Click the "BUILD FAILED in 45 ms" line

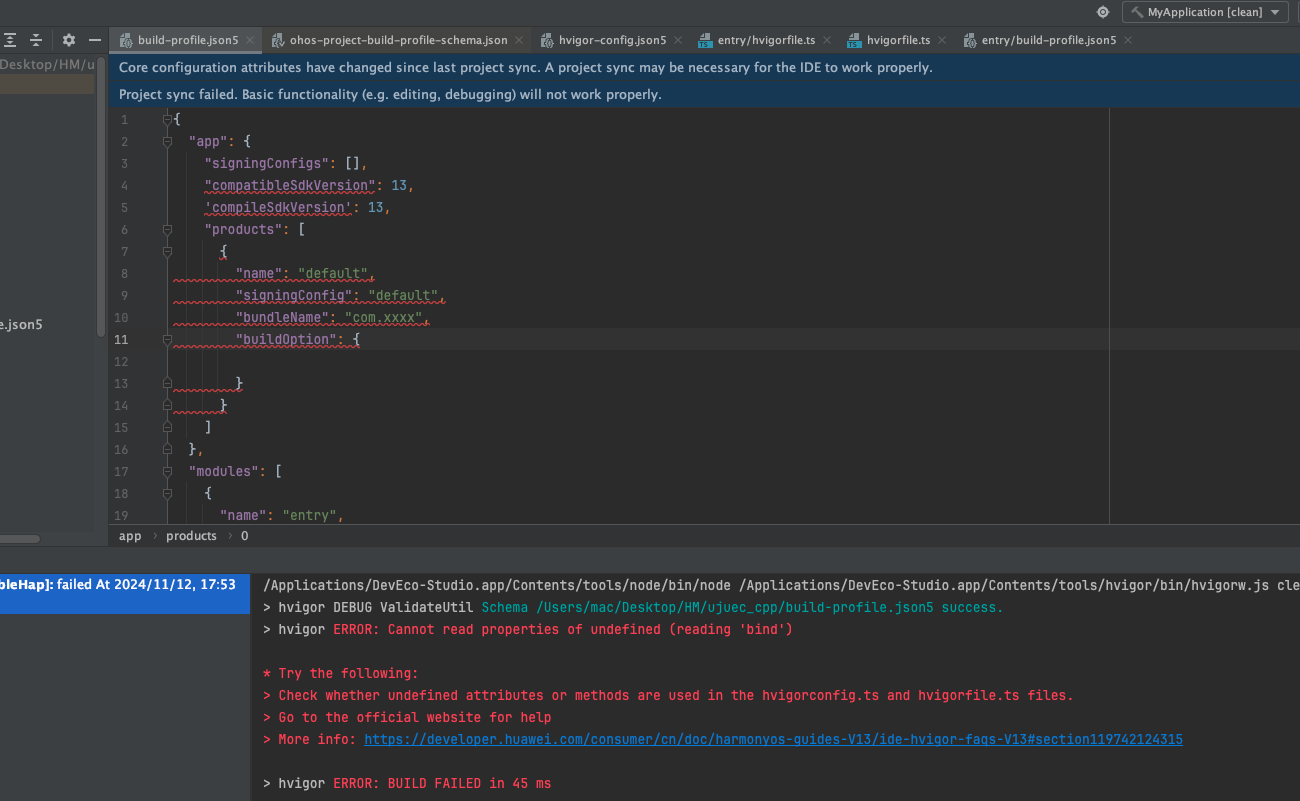point(407,784)
